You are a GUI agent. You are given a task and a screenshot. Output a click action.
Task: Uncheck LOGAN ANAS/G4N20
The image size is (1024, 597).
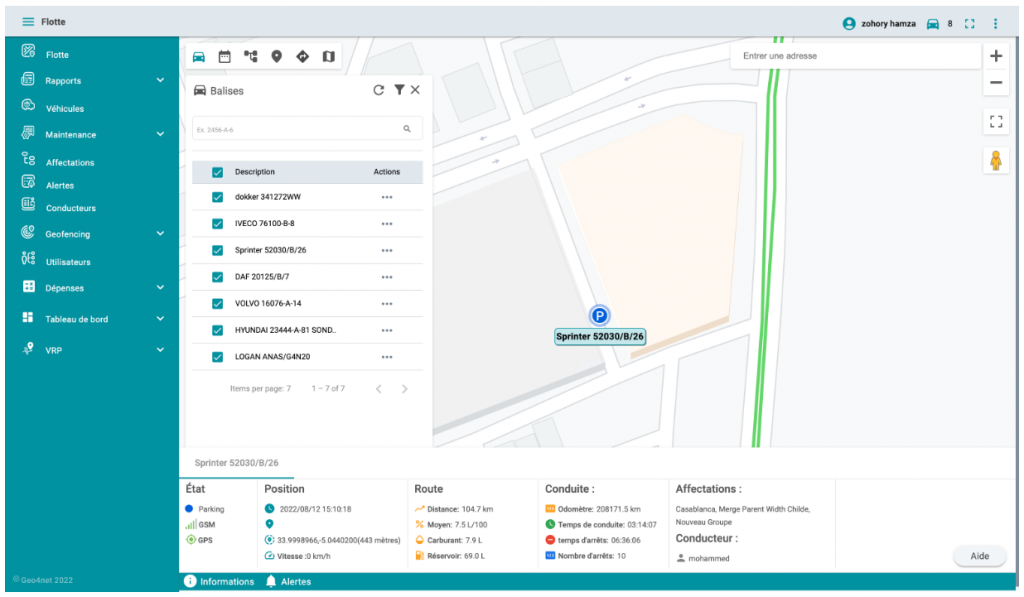[217, 357]
